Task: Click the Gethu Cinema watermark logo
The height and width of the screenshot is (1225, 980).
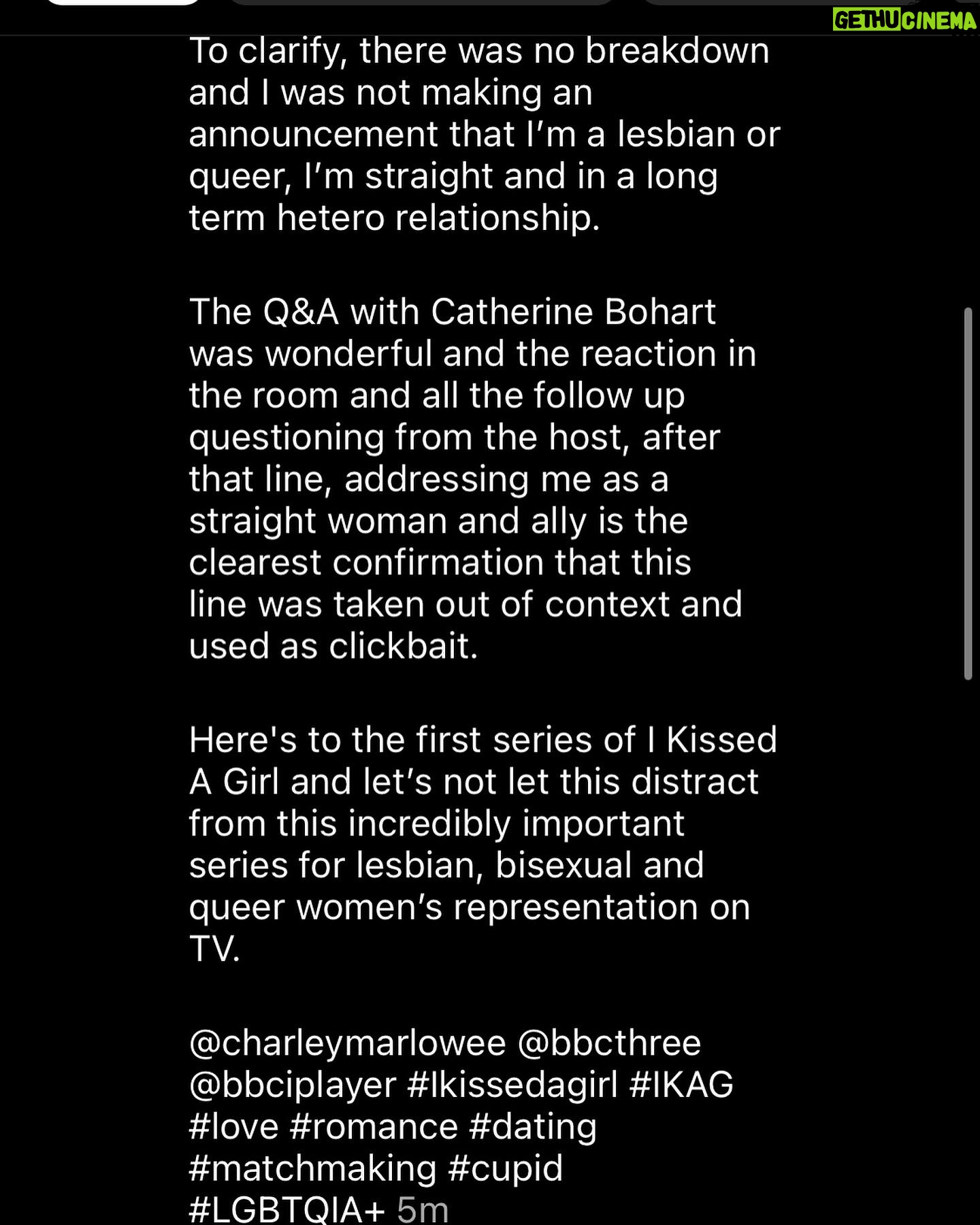Action: pyautogui.click(x=904, y=20)
